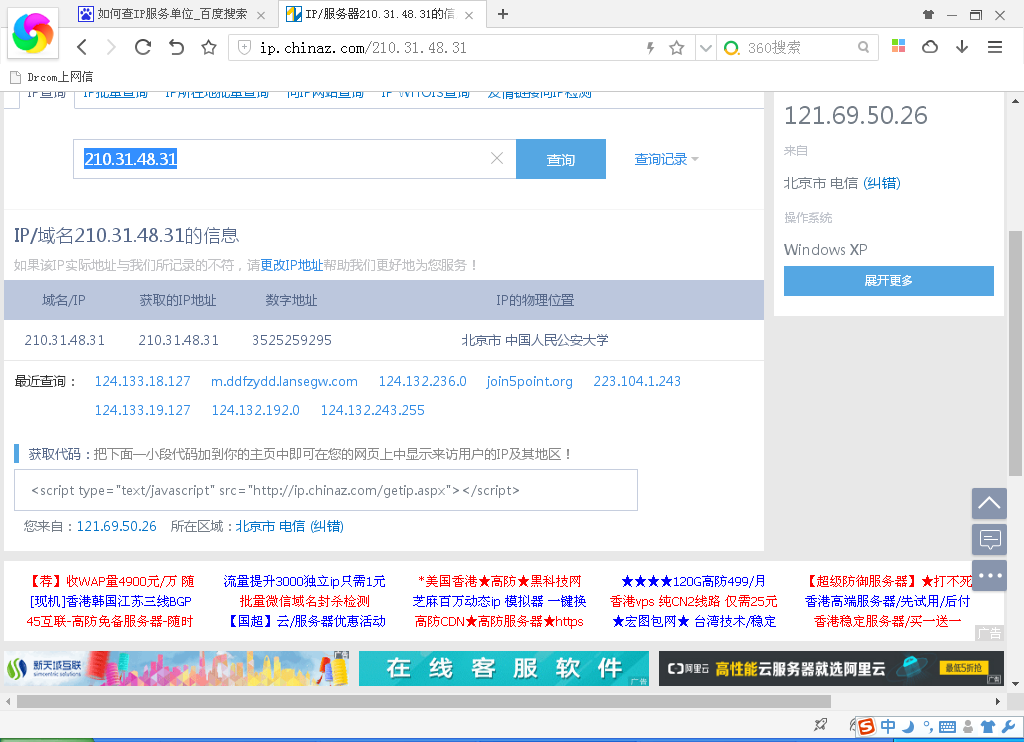Click the favorites star next to the undo icon
Screen dimensions: 1024x742
(209, 47)
